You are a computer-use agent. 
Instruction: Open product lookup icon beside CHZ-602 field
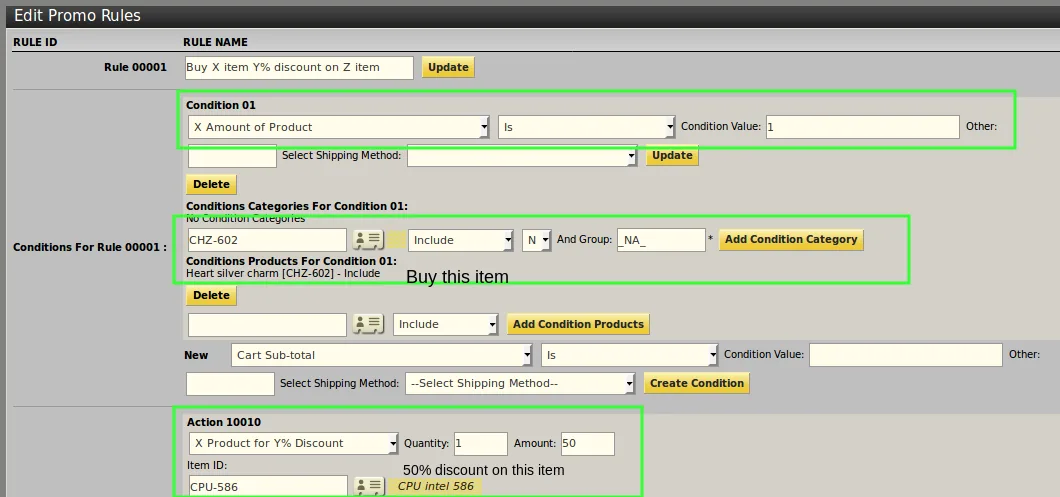[368, 239]
